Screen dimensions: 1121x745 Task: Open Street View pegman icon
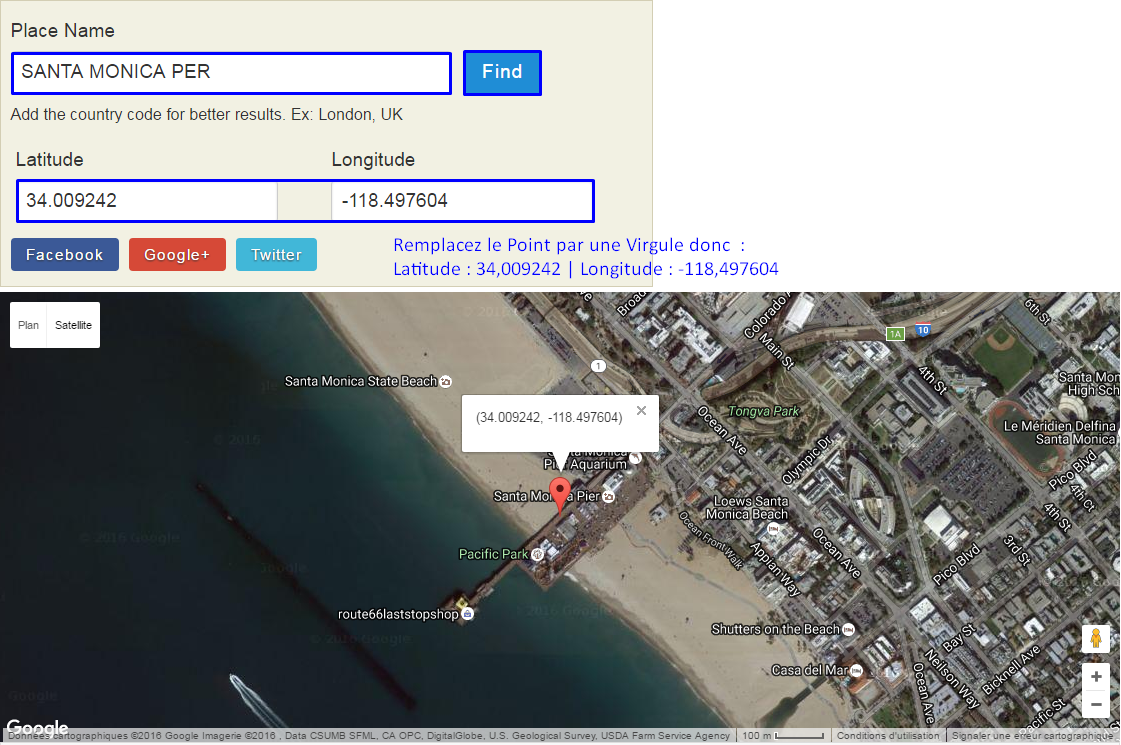tap(1095, 638)
